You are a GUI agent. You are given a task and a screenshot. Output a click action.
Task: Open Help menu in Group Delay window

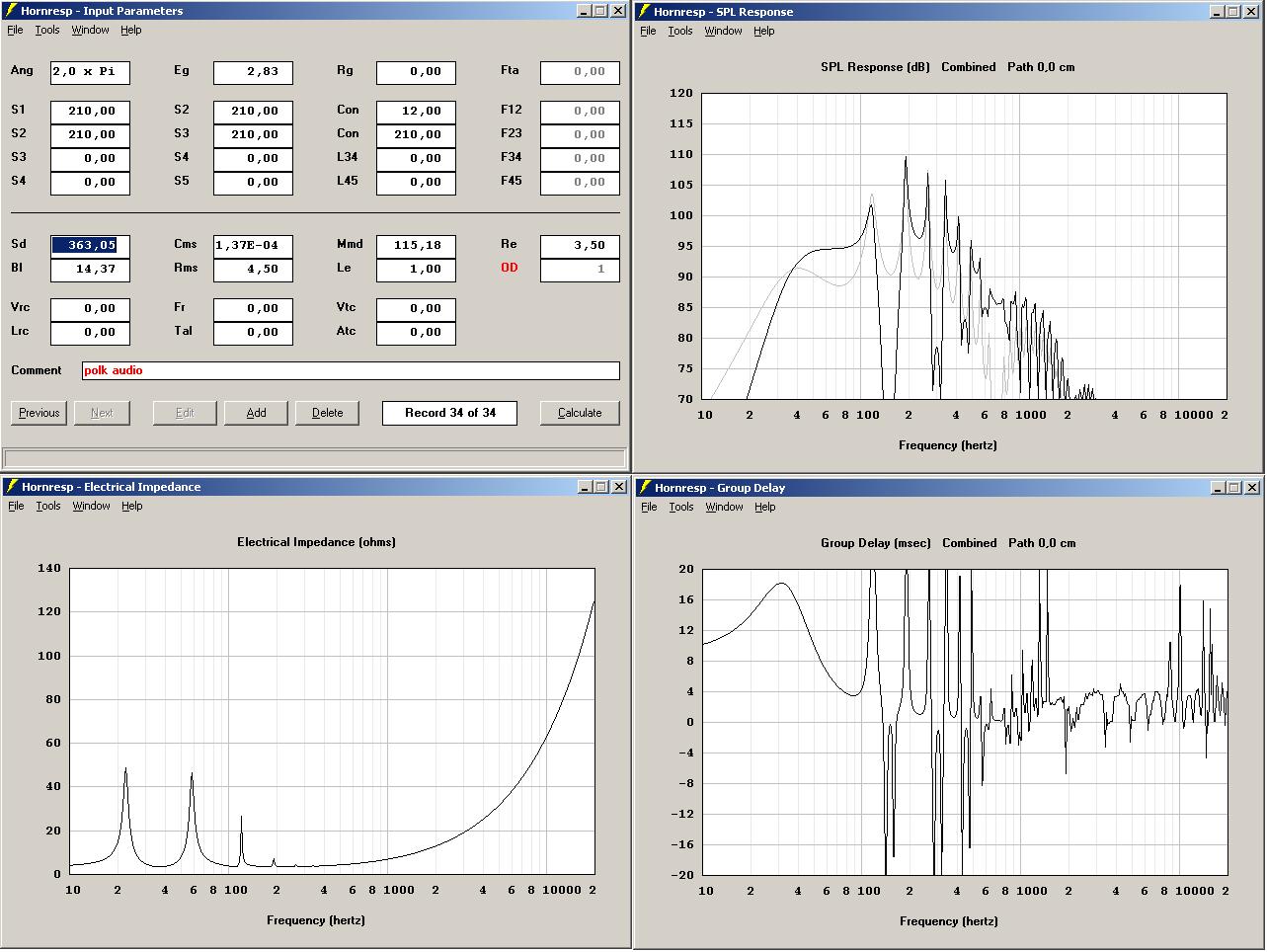(765, 507)
